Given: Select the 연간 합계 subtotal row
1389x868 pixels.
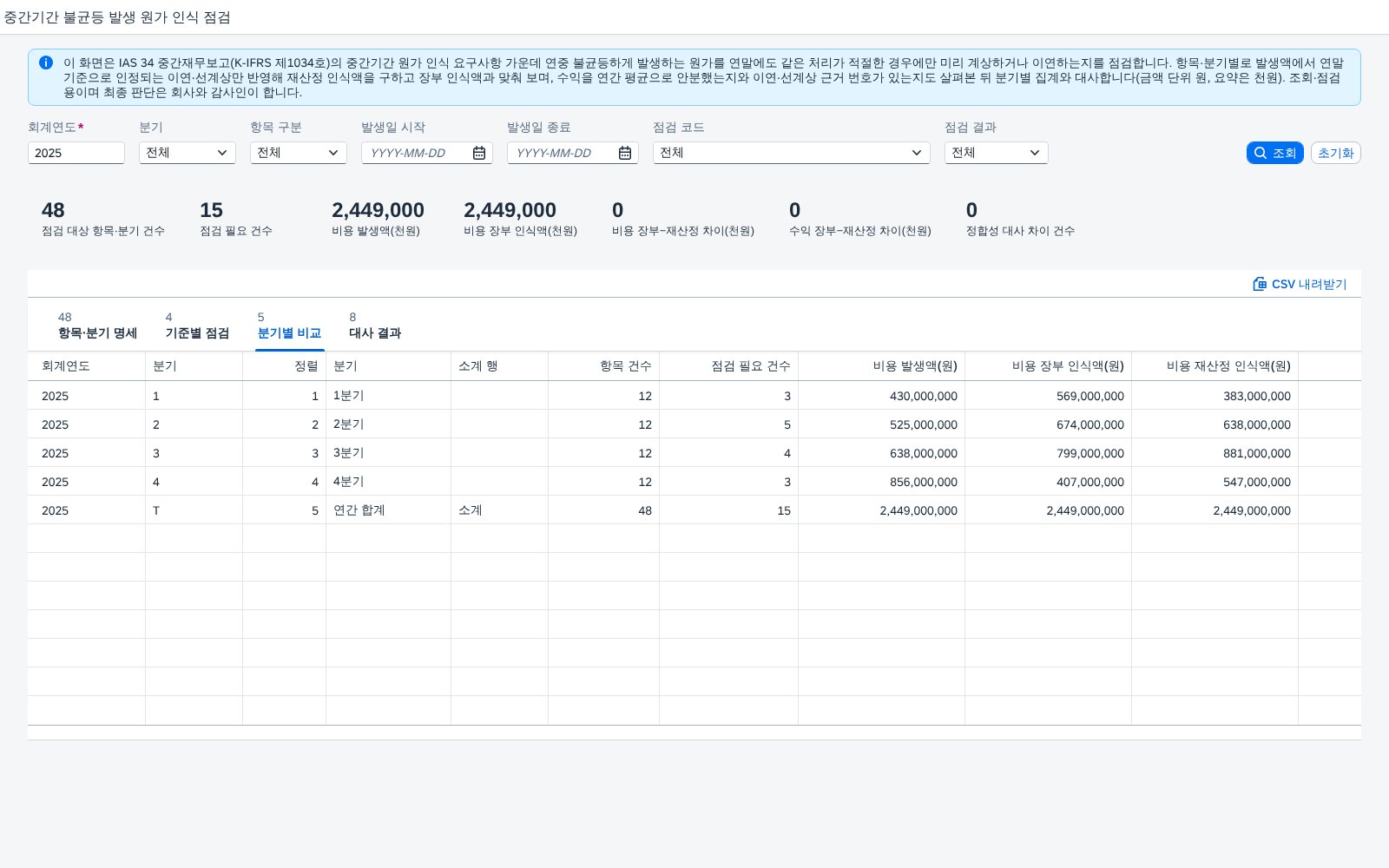Looking at the screenshot, I should coord(694,510).
